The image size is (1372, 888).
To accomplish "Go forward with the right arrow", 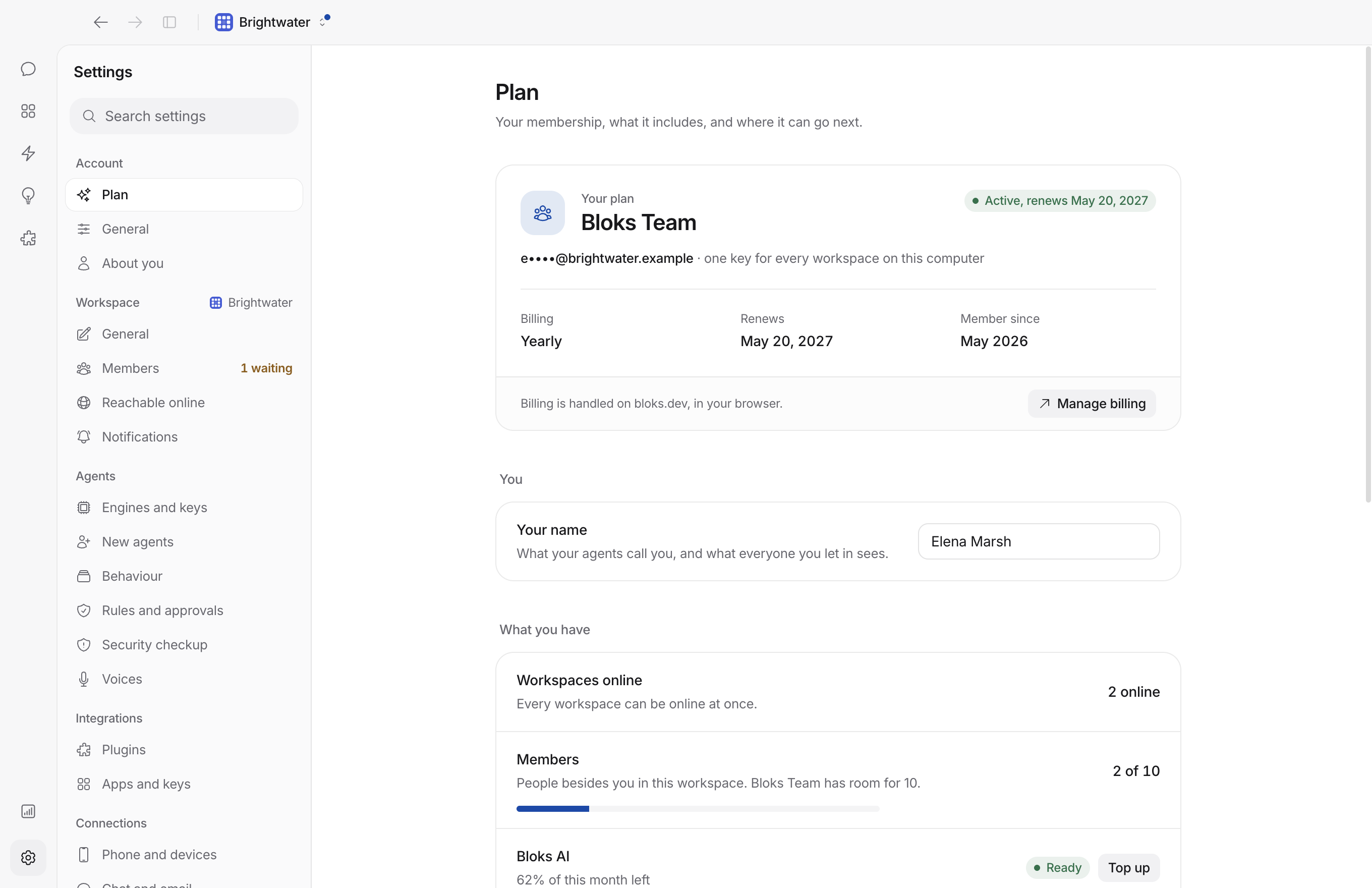I will pyautogui.click(x=135, y=22).
